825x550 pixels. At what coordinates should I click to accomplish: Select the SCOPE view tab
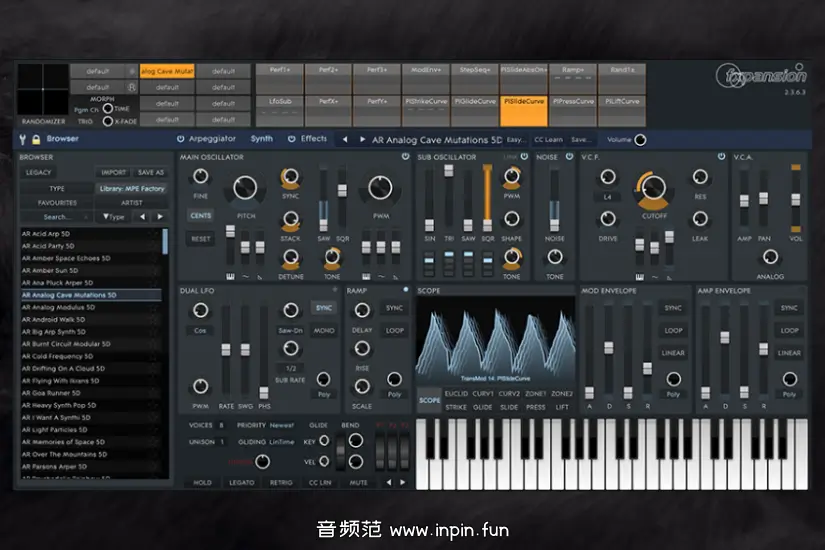(429, 400)
